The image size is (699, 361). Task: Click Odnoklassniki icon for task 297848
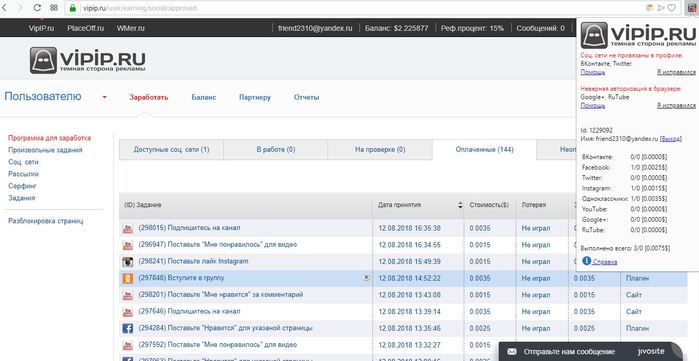point(128,279)
